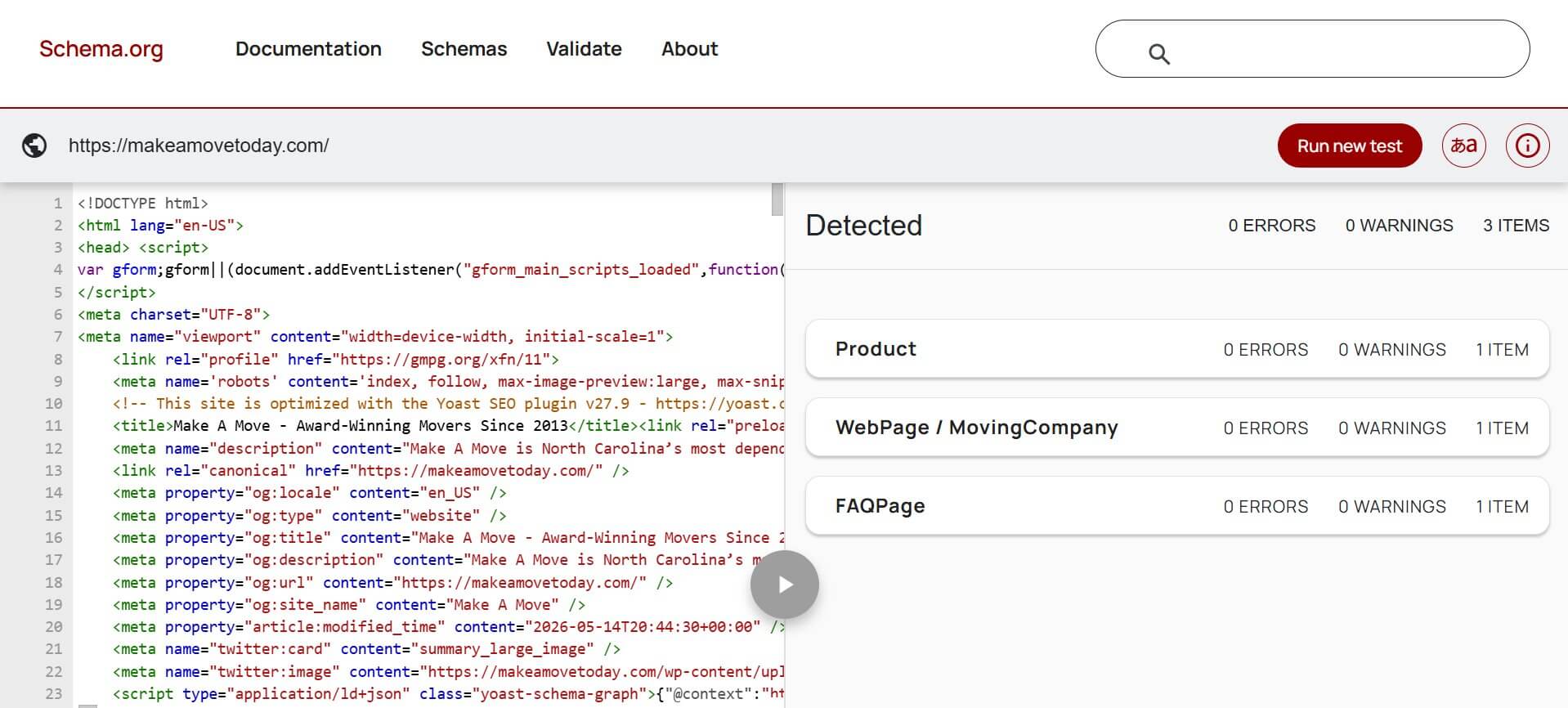Open the language selector icon
The image size is (1568, 708).
tap(1463, 146)
